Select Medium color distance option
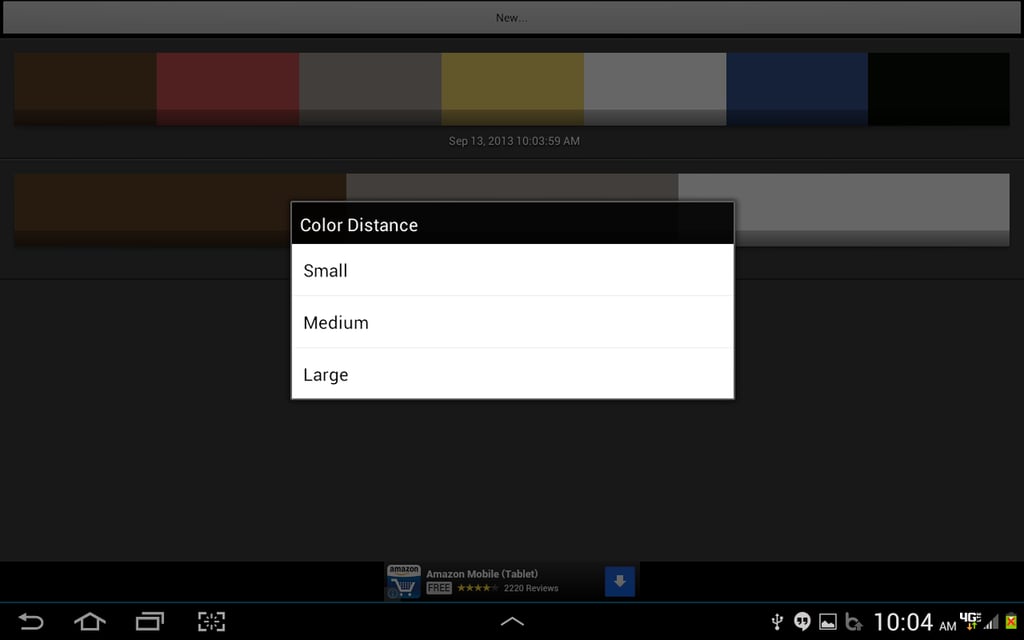 (x=512, y=322)
